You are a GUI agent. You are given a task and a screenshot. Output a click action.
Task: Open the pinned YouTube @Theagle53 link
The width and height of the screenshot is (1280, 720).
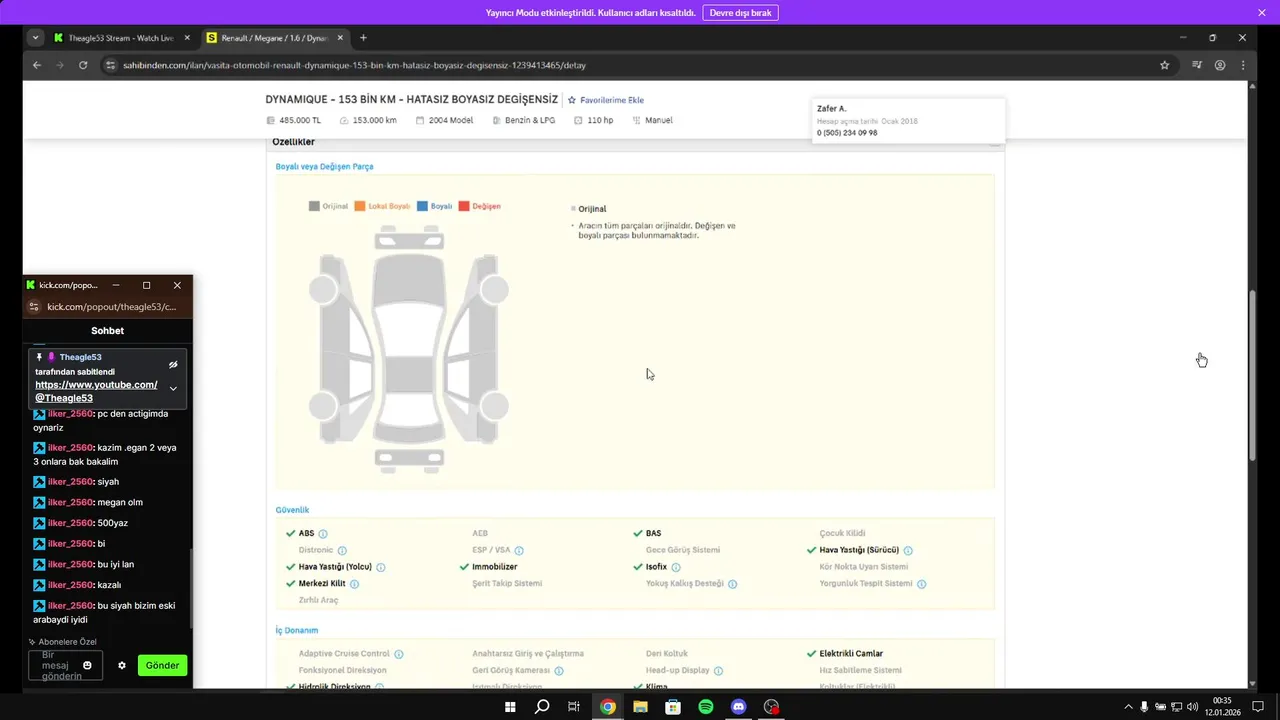click(x=96, y=391)
